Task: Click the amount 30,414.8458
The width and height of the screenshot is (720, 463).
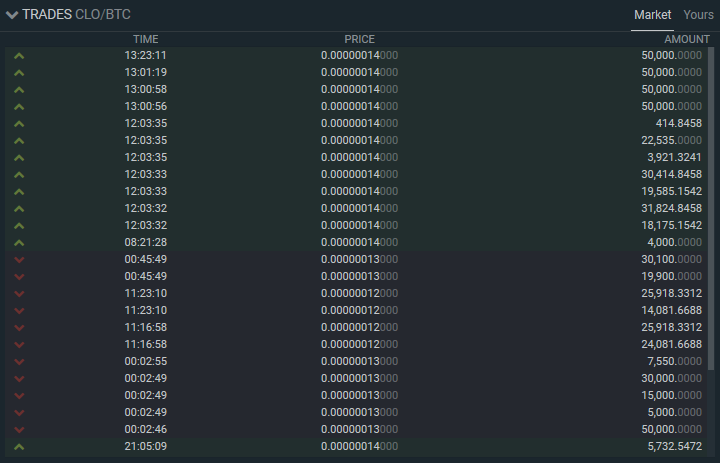Action: [x=671, y=174]
